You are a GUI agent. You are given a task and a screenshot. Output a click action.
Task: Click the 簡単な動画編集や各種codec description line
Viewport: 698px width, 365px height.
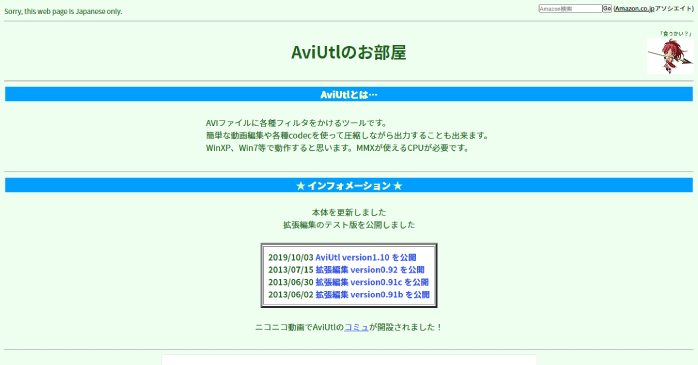(x=348, y=135)
